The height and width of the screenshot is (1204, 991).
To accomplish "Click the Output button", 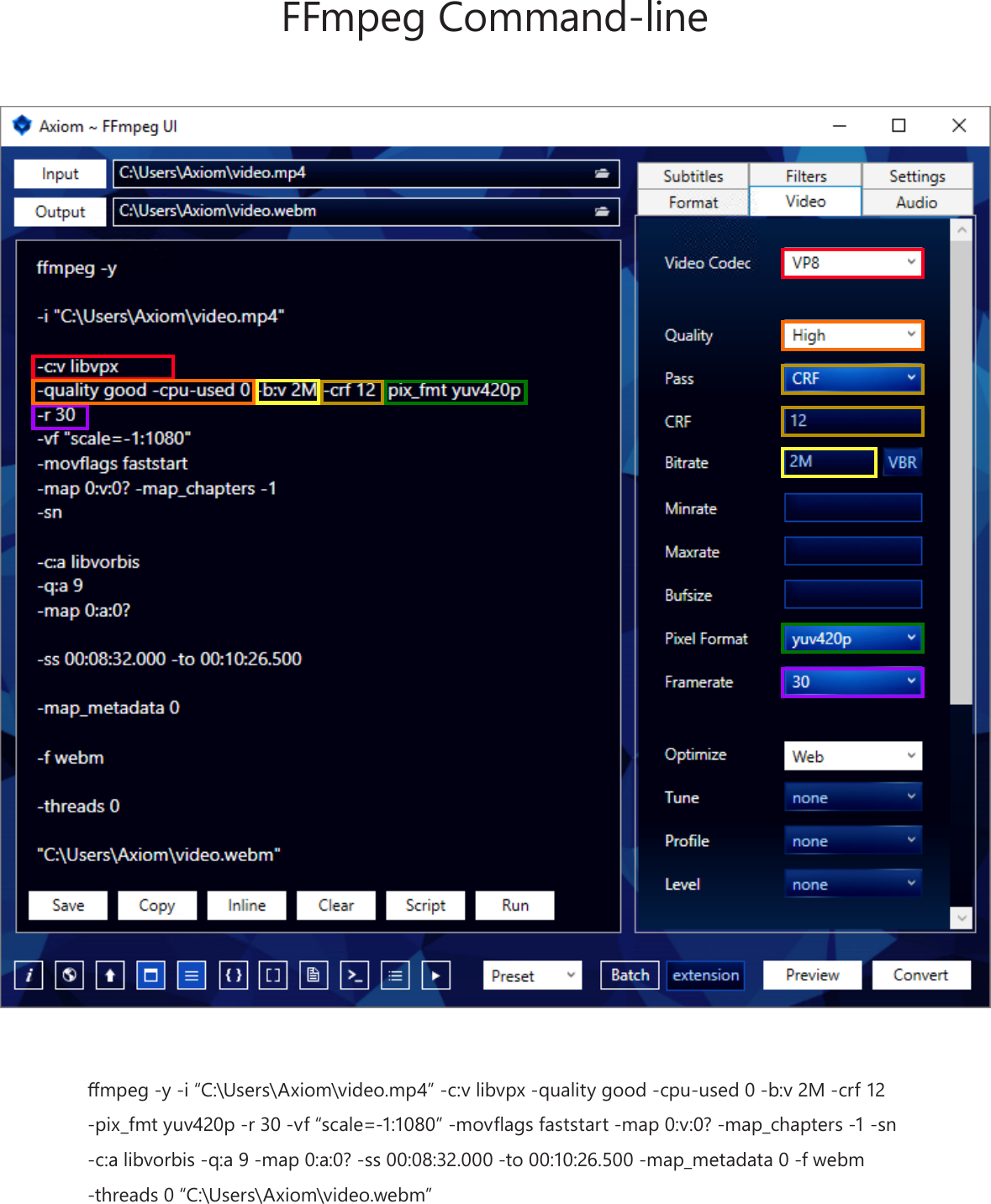I will pos(61,212).
